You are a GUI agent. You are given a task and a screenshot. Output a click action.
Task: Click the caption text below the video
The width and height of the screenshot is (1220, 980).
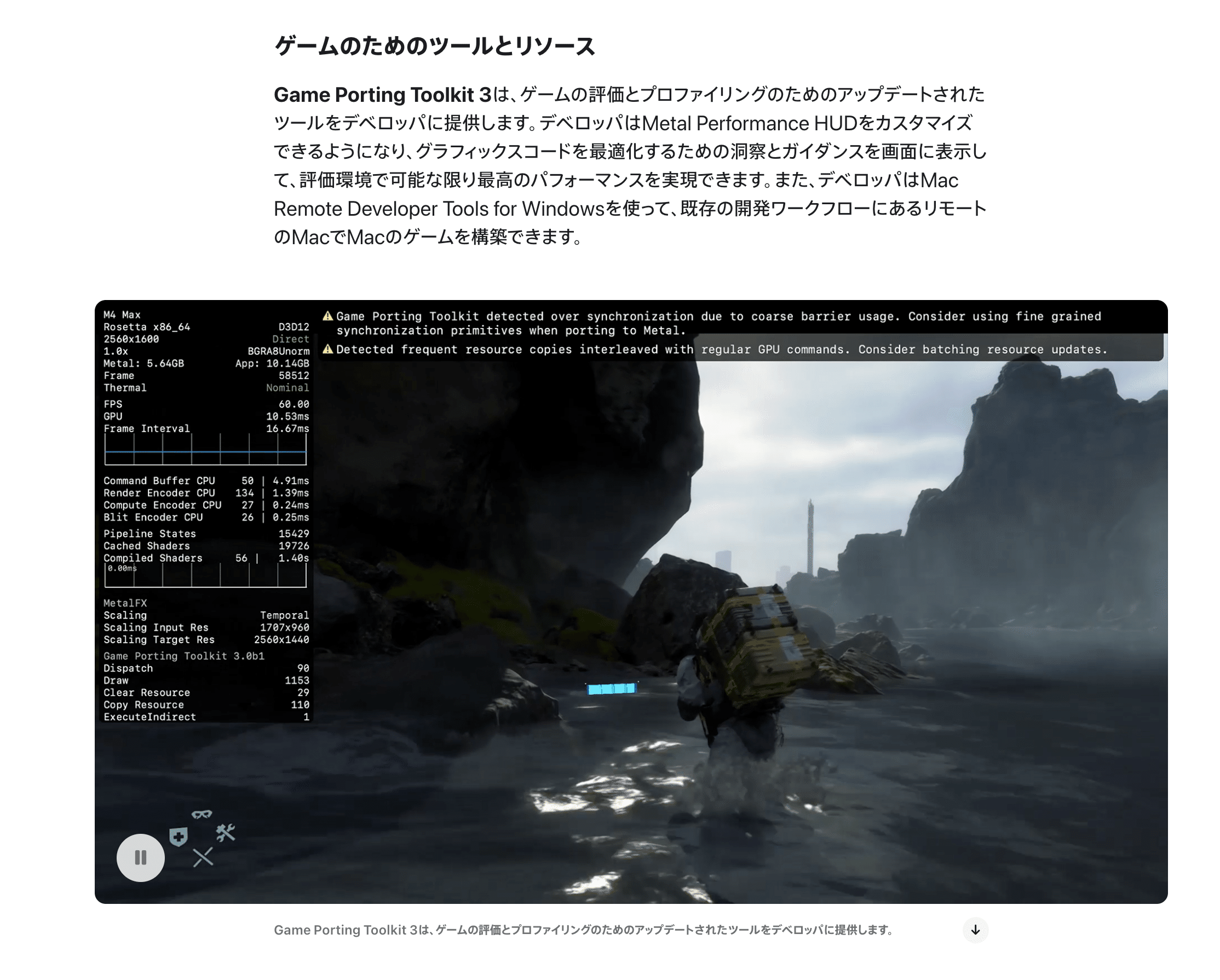pyautogui.click(x=583, y=930)
